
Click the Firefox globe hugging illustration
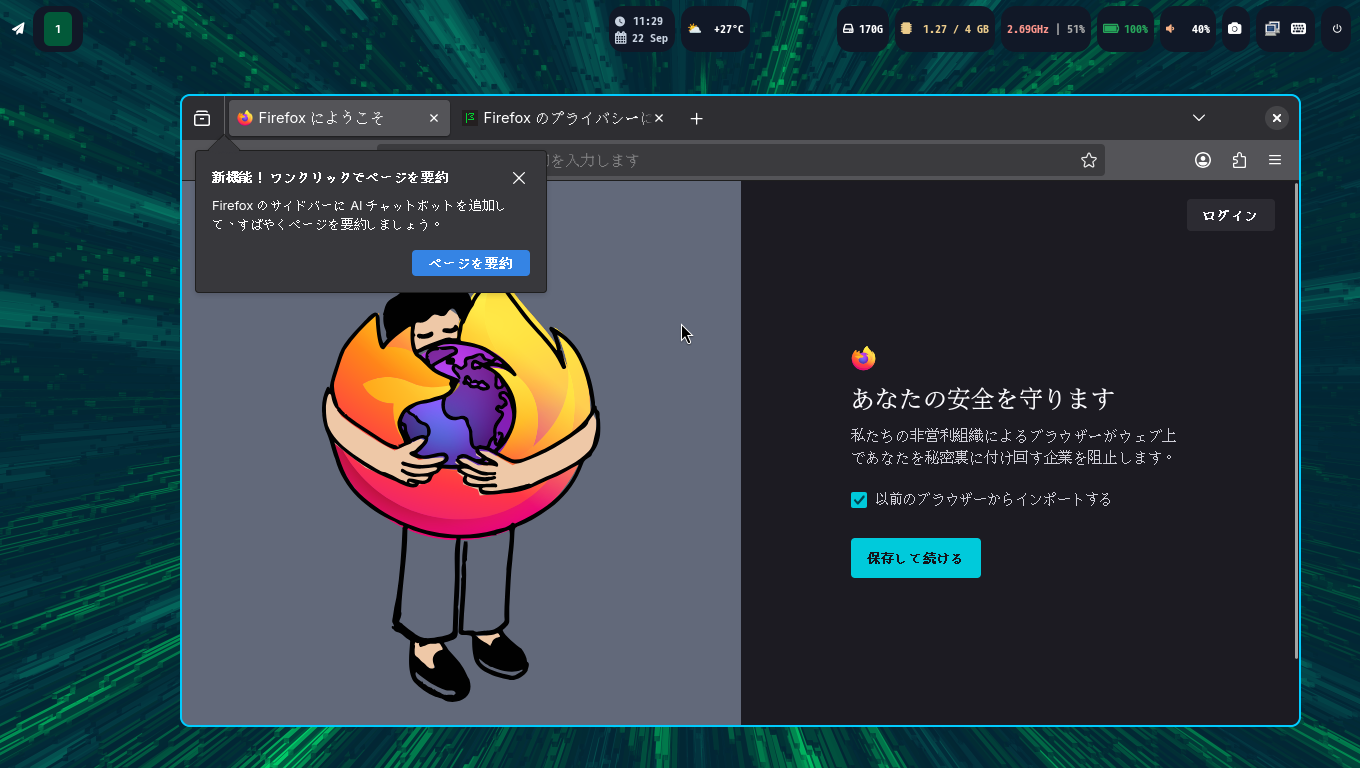(461, 490)
